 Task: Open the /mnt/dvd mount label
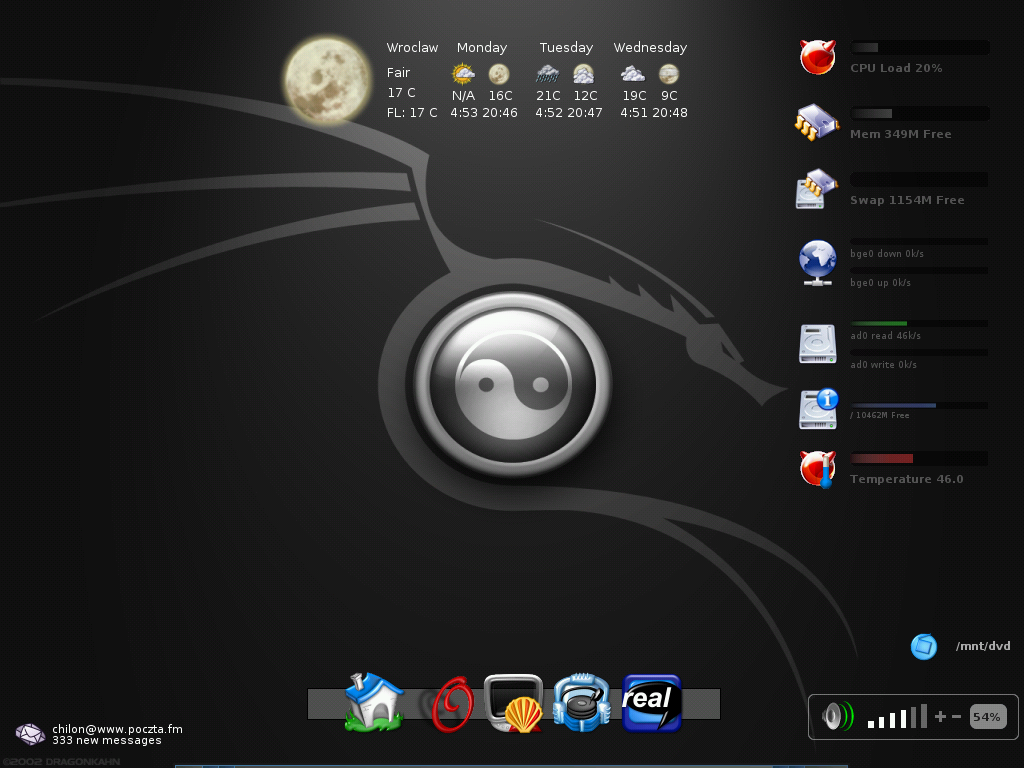click(982, 646)
